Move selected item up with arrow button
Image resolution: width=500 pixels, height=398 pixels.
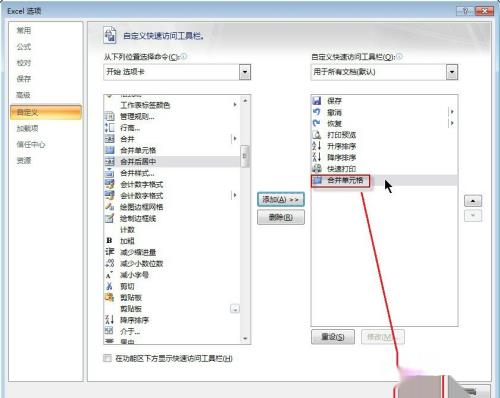pos(473,201)
